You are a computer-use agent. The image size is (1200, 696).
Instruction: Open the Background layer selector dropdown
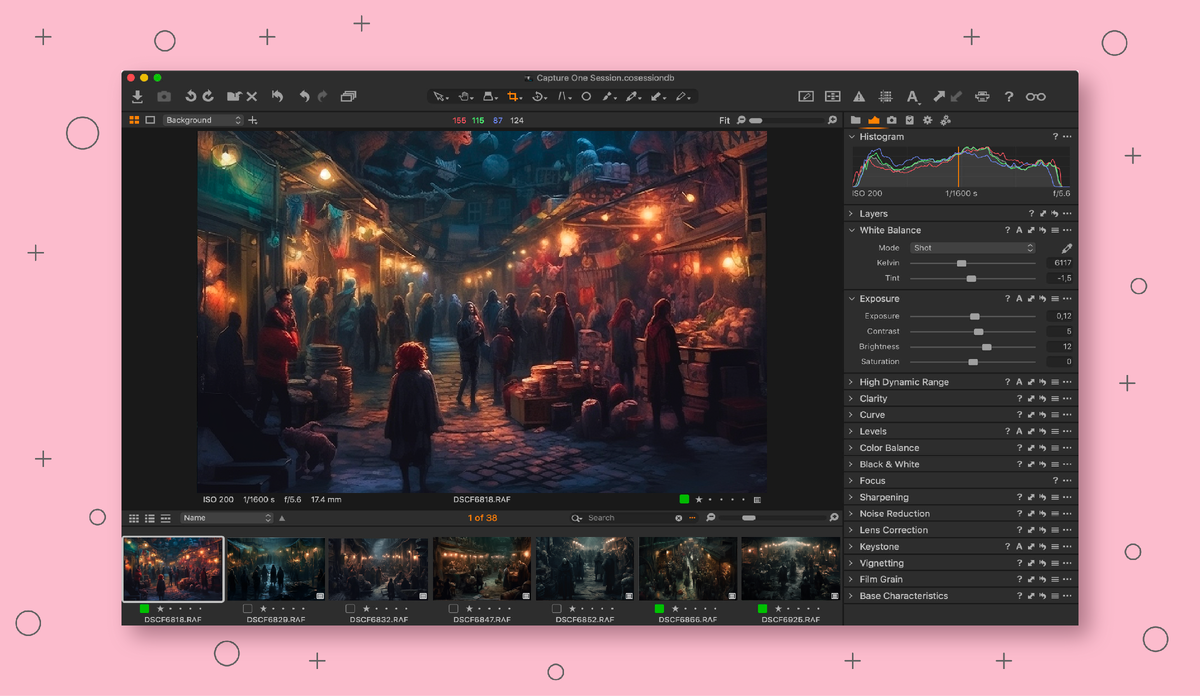click(x=203, y=120)
